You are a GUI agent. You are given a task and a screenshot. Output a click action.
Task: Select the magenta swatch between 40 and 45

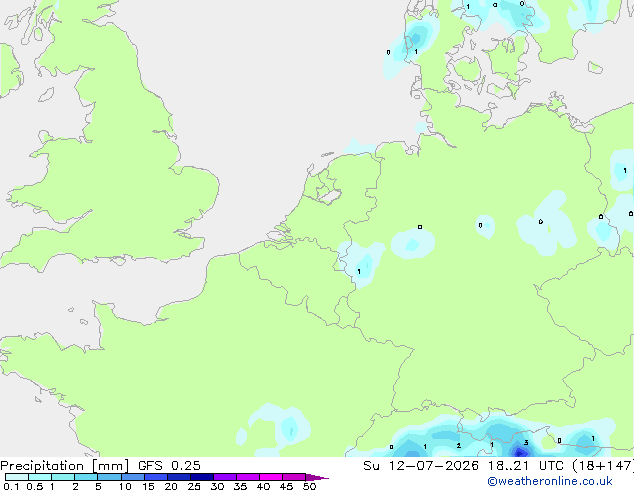[271, 477]
